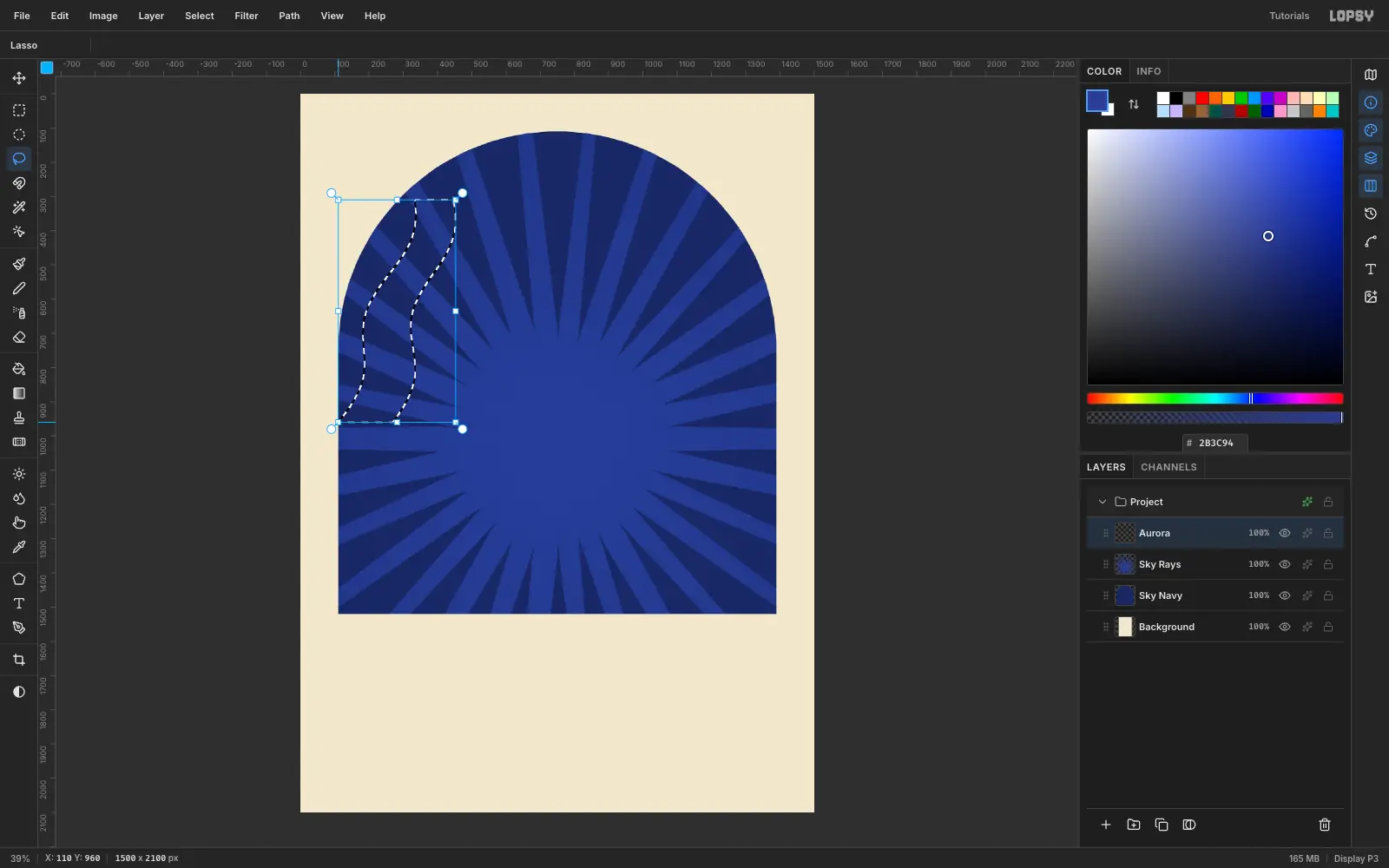Open the History panel icon
The height and width of the screenshot is (868, 1389).
click(x=1371, y=214)
